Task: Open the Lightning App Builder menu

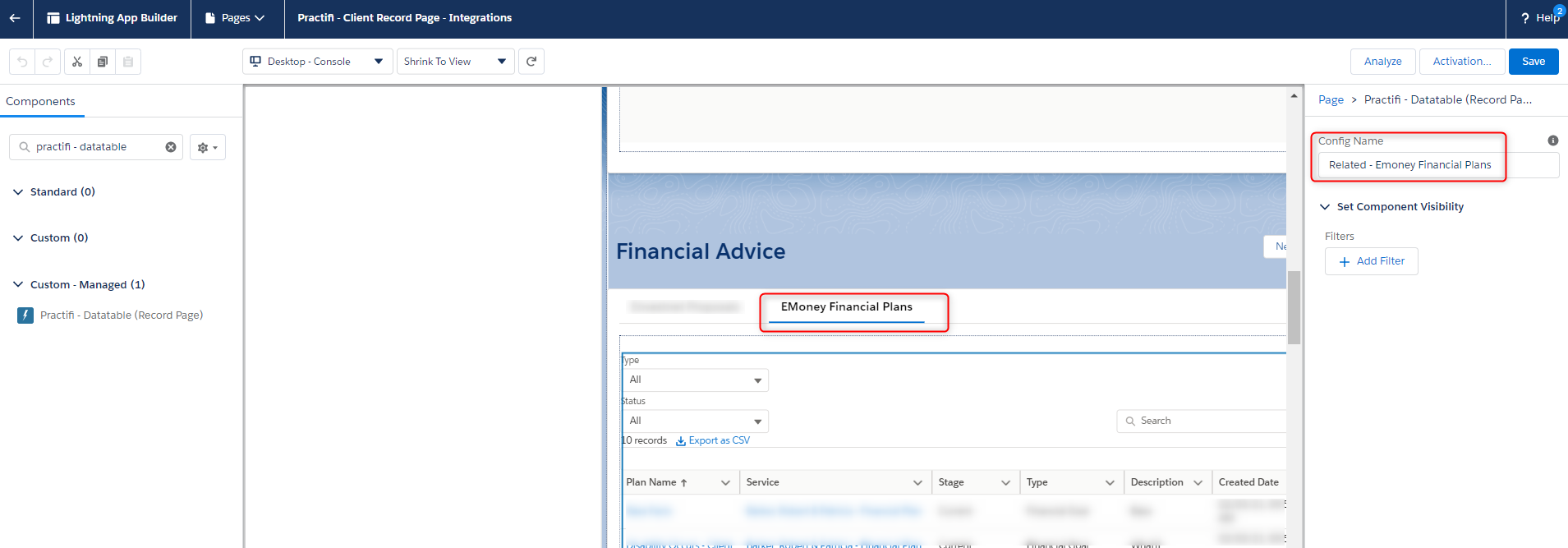Action: [x=112, y=17]
